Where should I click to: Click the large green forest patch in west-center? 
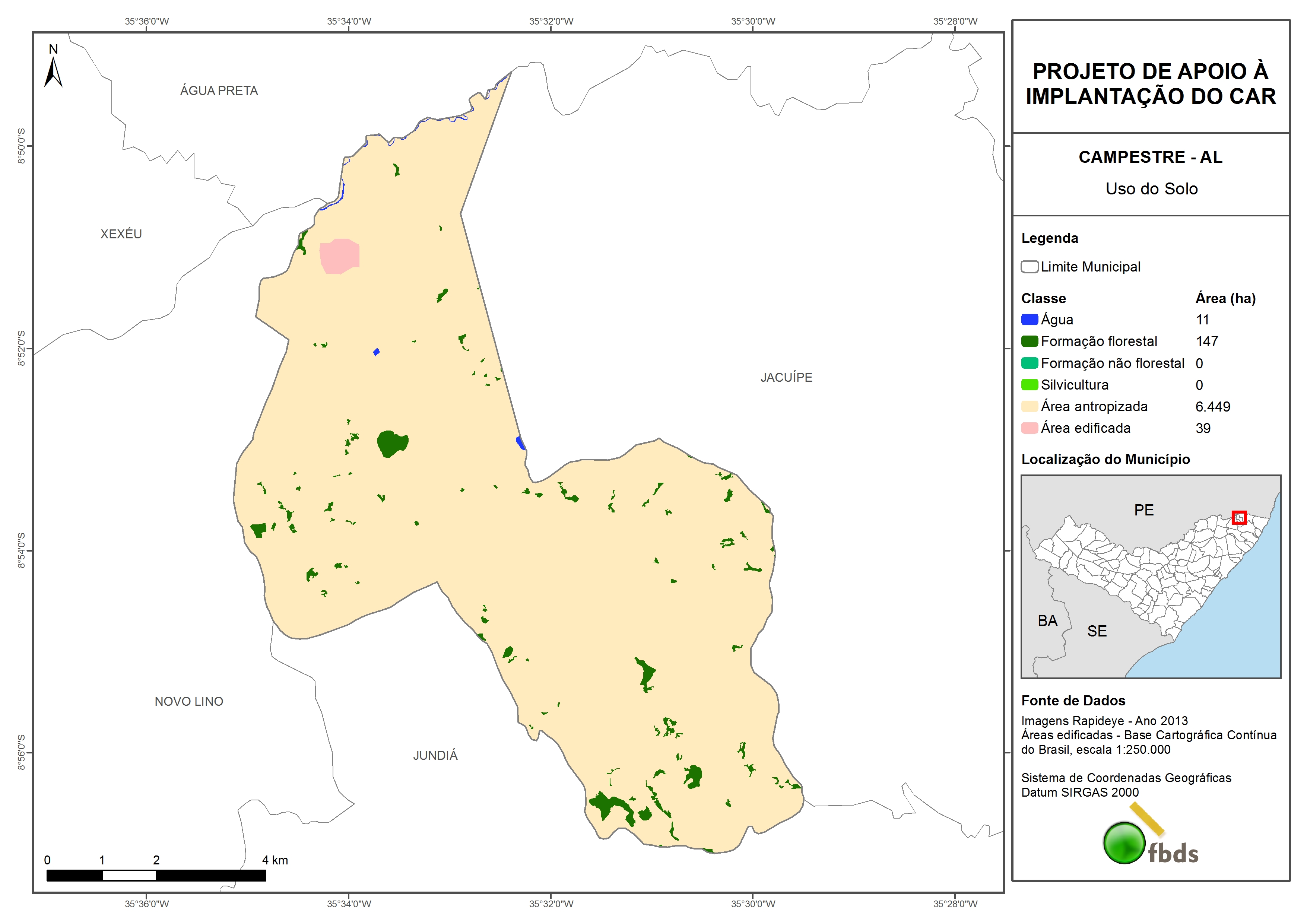point(391,444)
